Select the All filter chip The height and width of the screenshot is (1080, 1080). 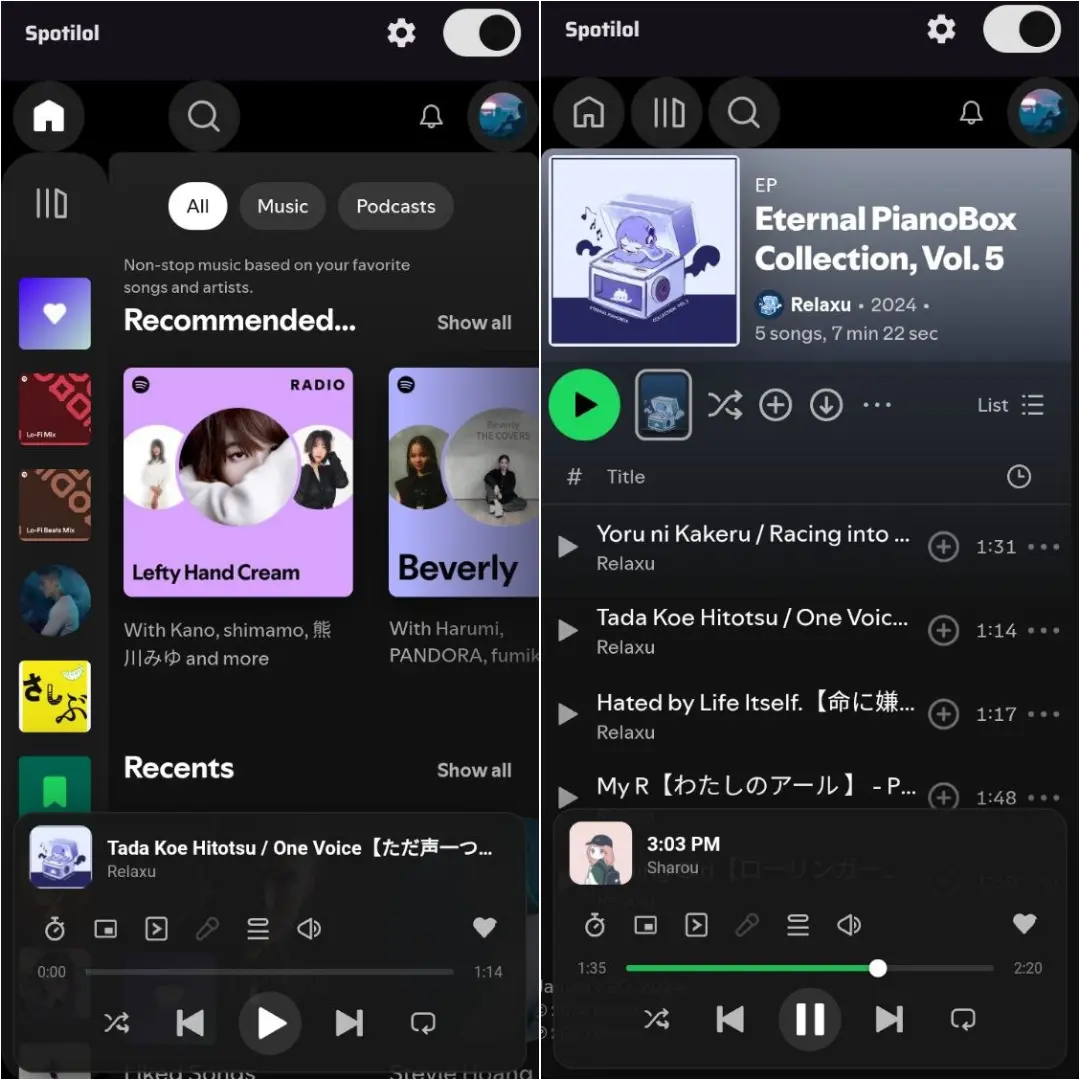(198, 206)
